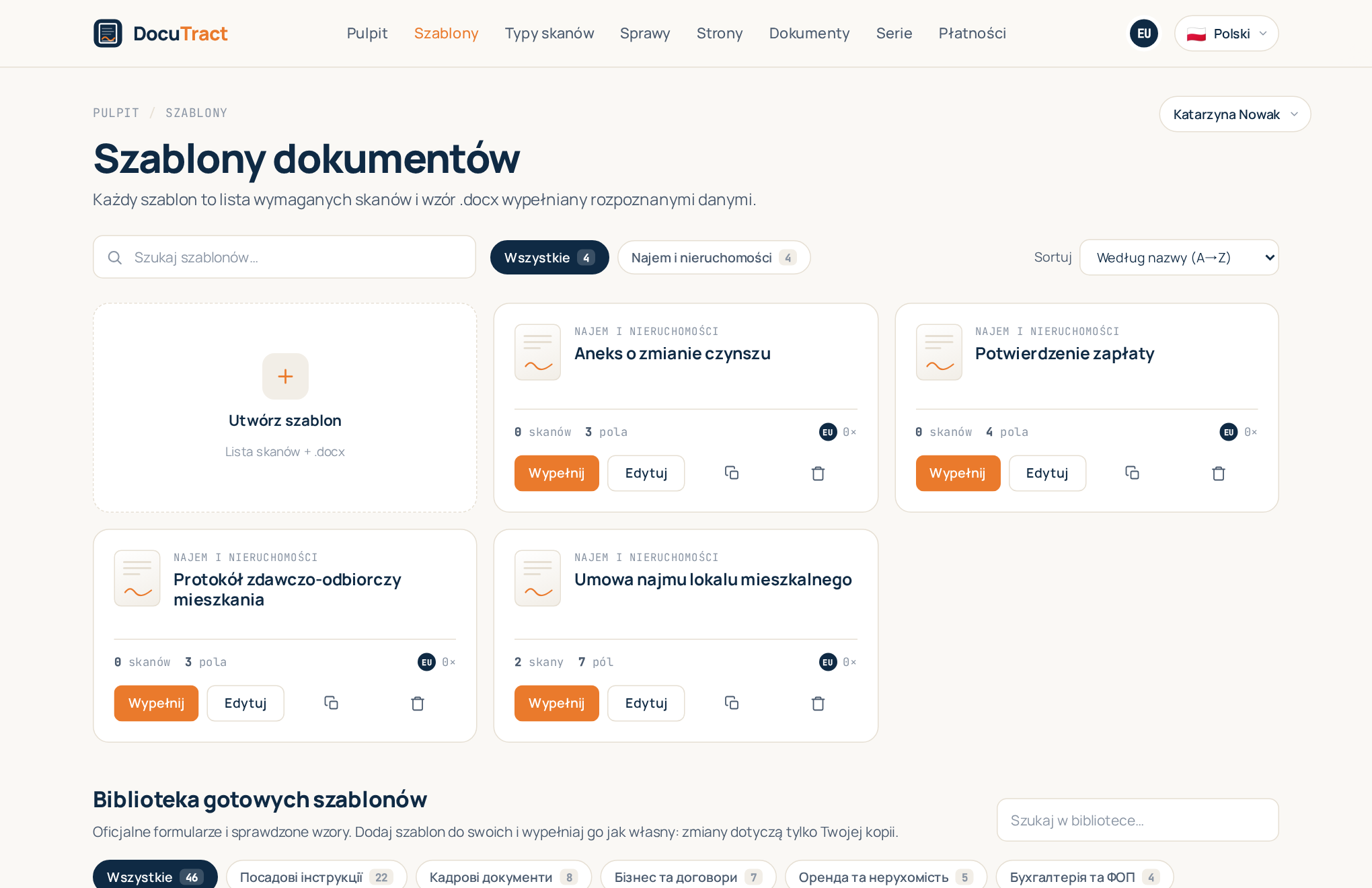1372x888 pixels.
Task: Expand the Katarzyna Nowak account dropdown
Action: (x=1235, y=114)
